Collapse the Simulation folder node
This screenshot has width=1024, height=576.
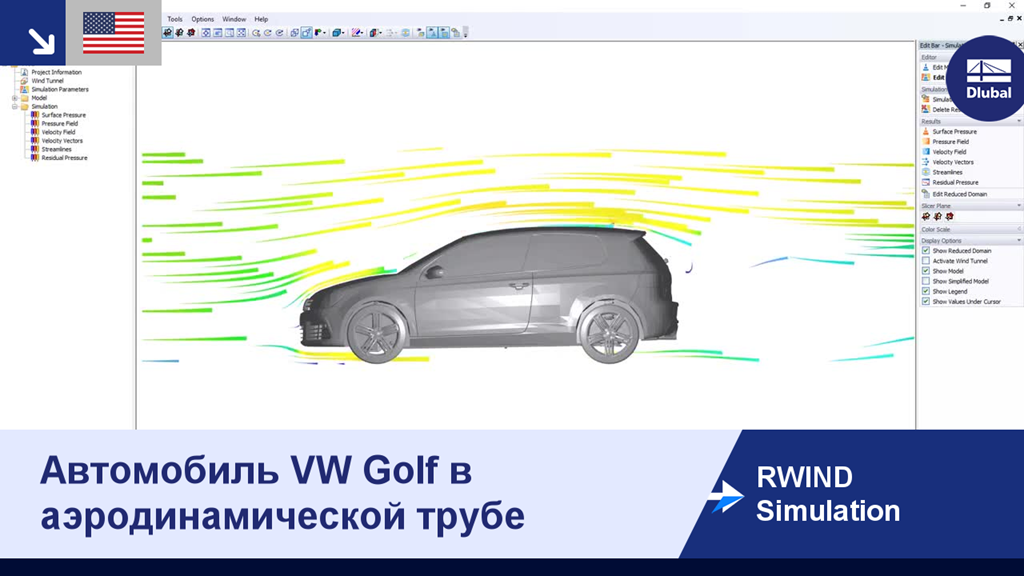[x=14, y=106]
